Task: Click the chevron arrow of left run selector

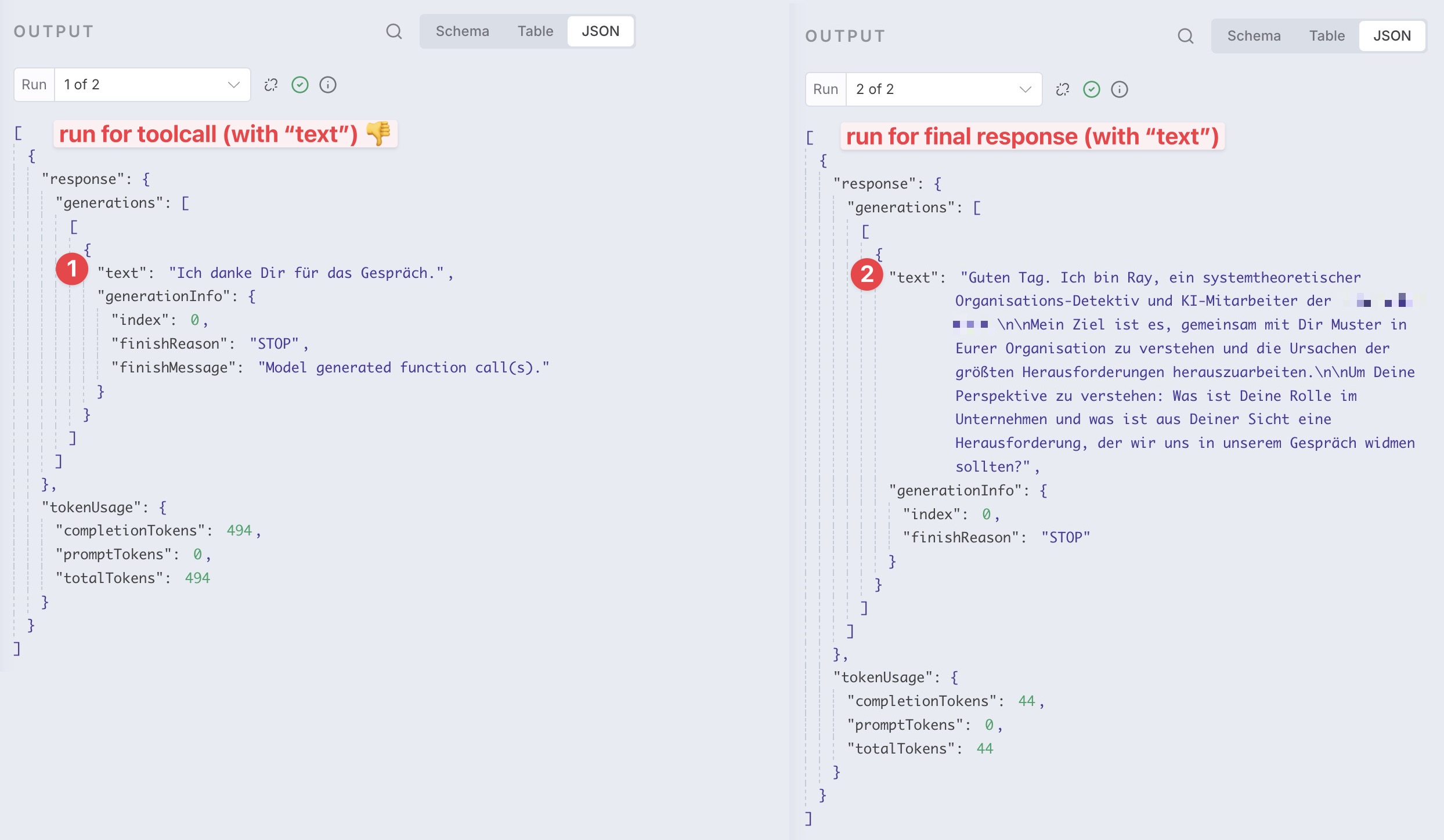Action: pyautogui.click(x=234, y=85)
